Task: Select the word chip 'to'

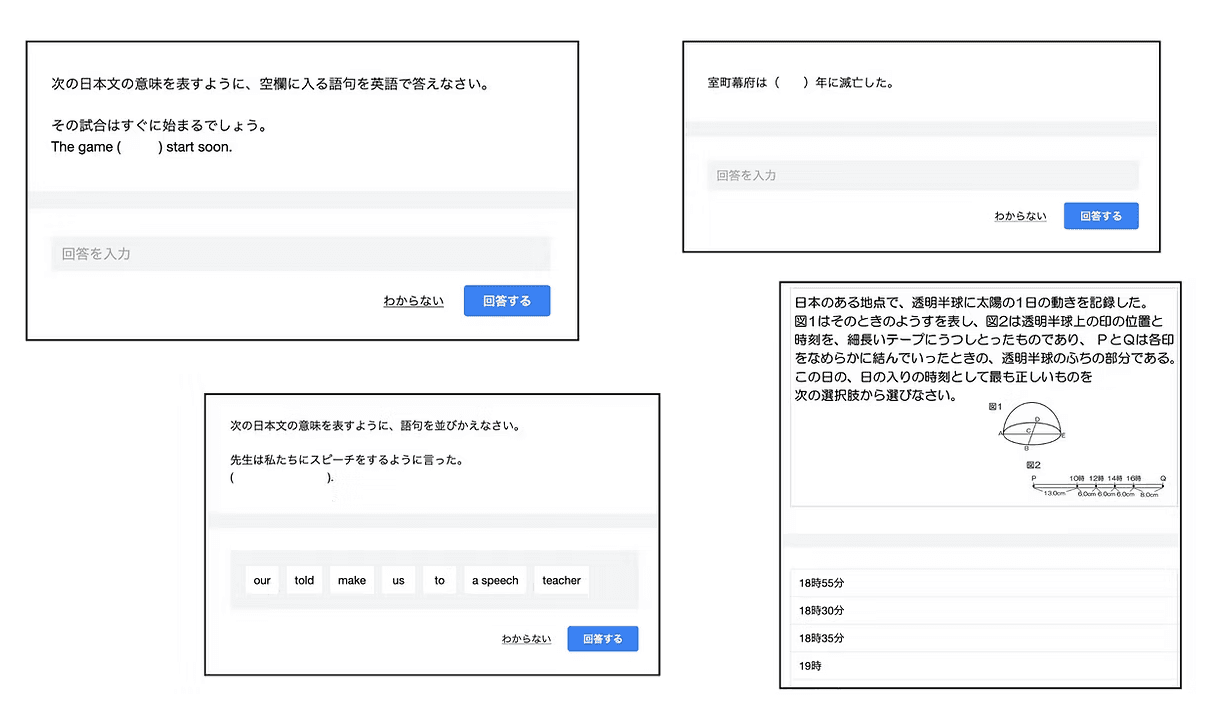Action: coord(438,580)
